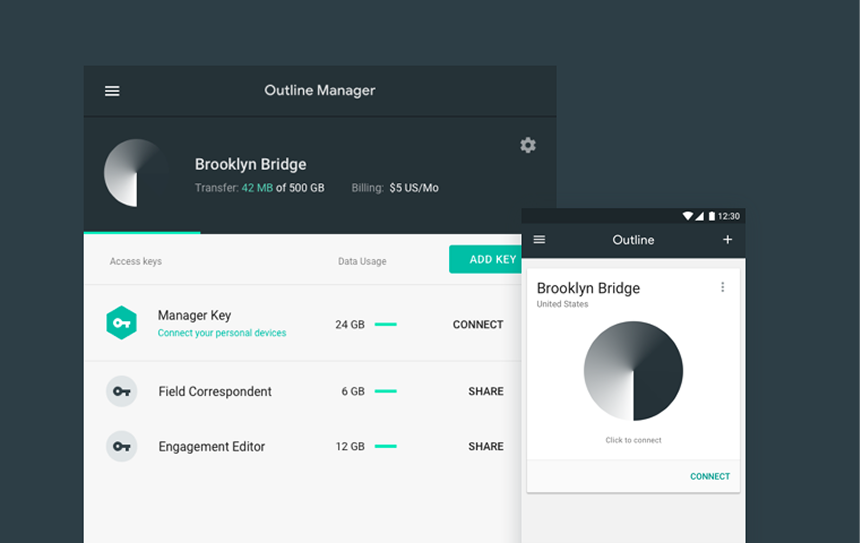Click the large circle to connect
Screen dimensions: 860x543
tap(633, 371)
